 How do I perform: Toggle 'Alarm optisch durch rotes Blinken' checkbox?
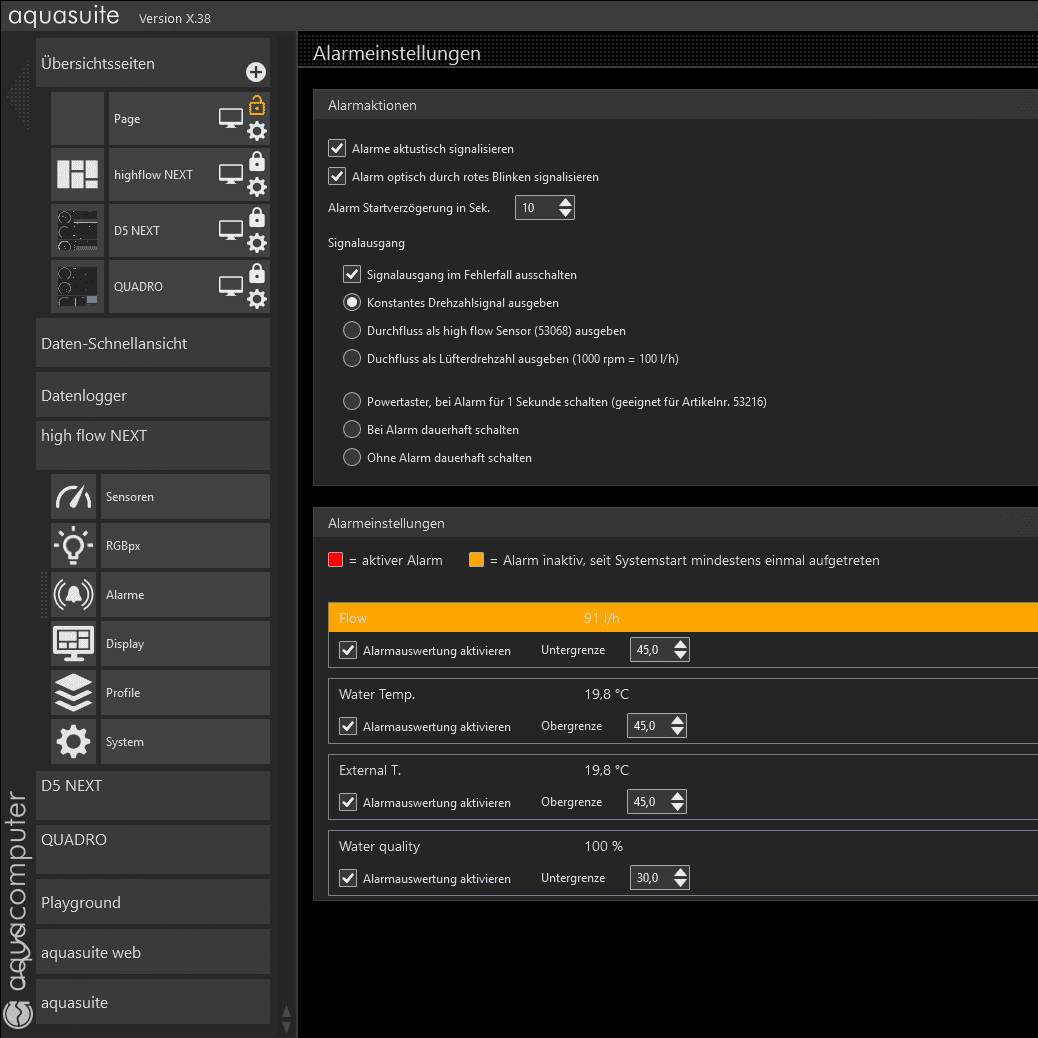click(x=337, y=176)
